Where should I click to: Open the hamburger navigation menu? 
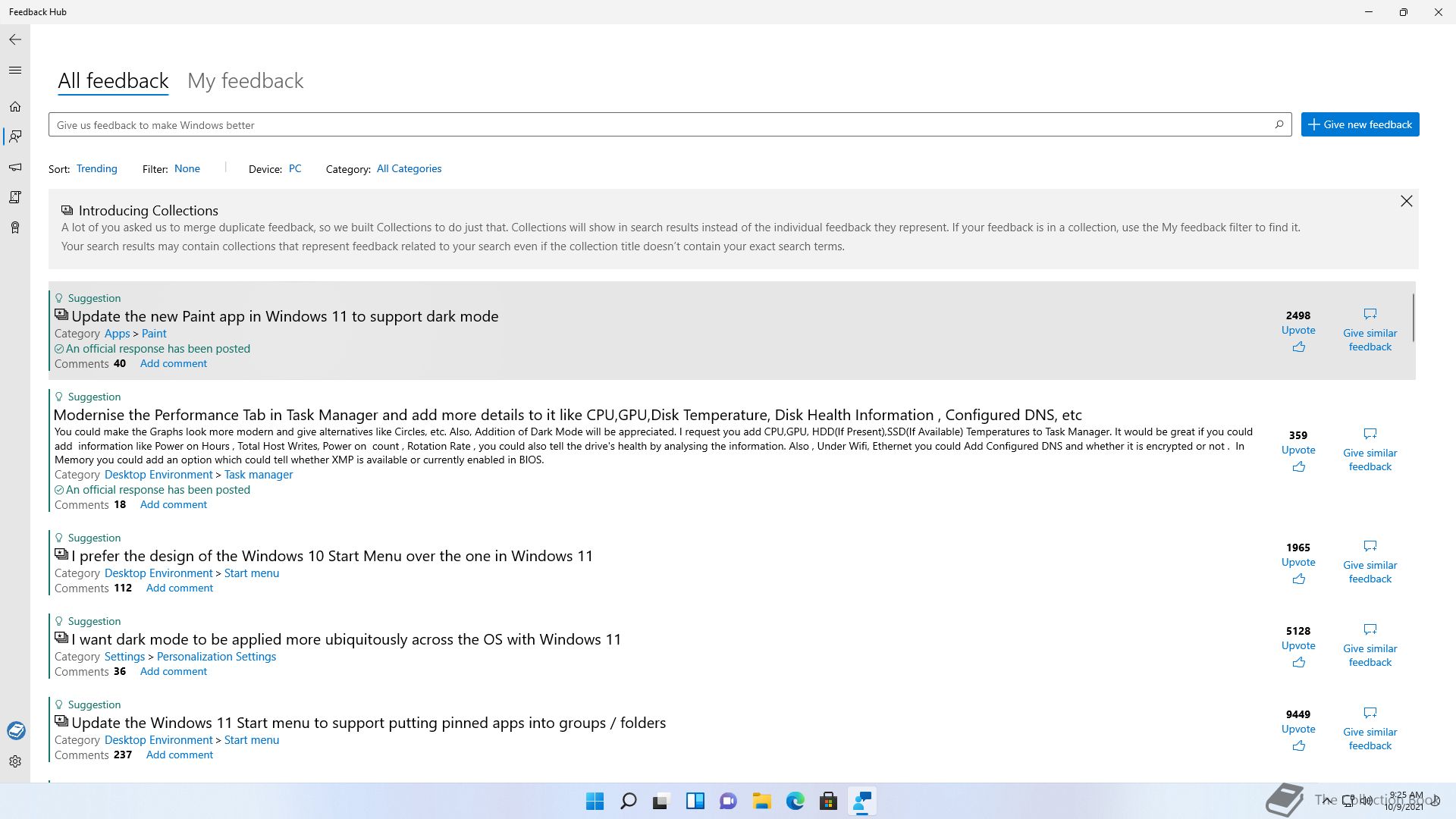[x=15, y=71]
